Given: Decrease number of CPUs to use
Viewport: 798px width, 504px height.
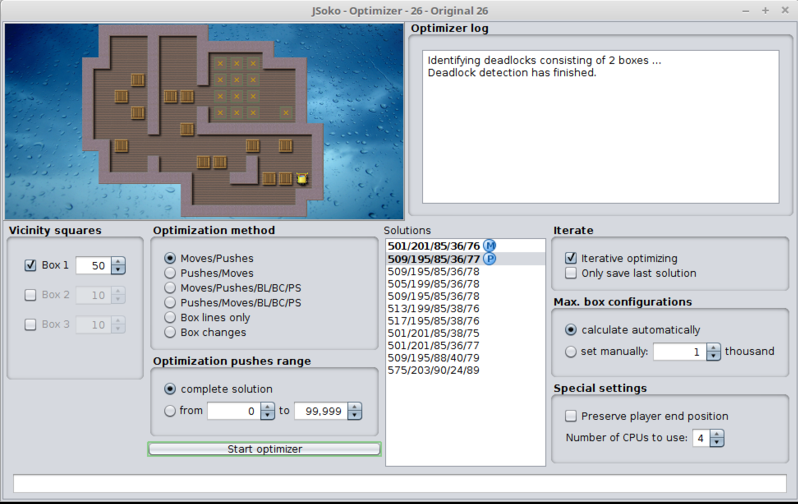Looking at the screenshot, I should [717, 442].
